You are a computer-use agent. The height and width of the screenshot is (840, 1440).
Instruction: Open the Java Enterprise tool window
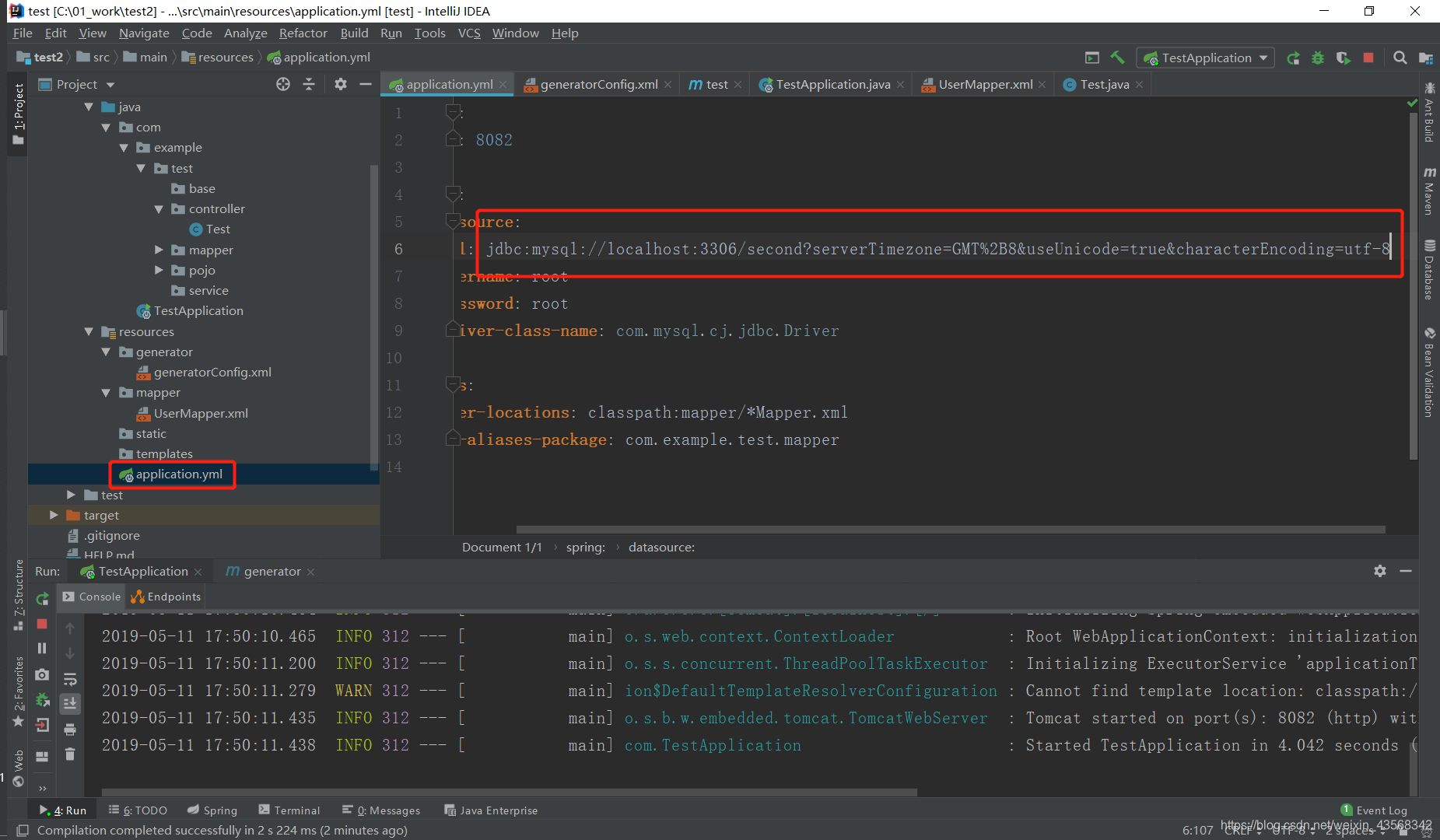coord(491,810)
